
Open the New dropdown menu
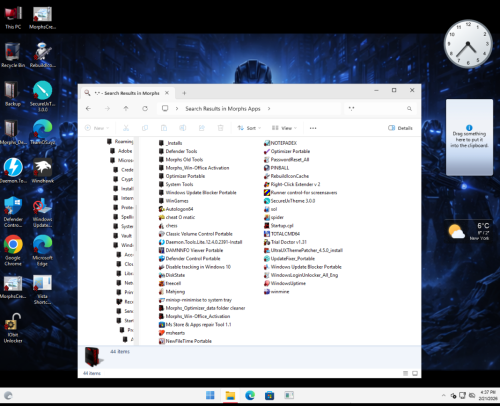pyautogui.click(x=97, y=128)
